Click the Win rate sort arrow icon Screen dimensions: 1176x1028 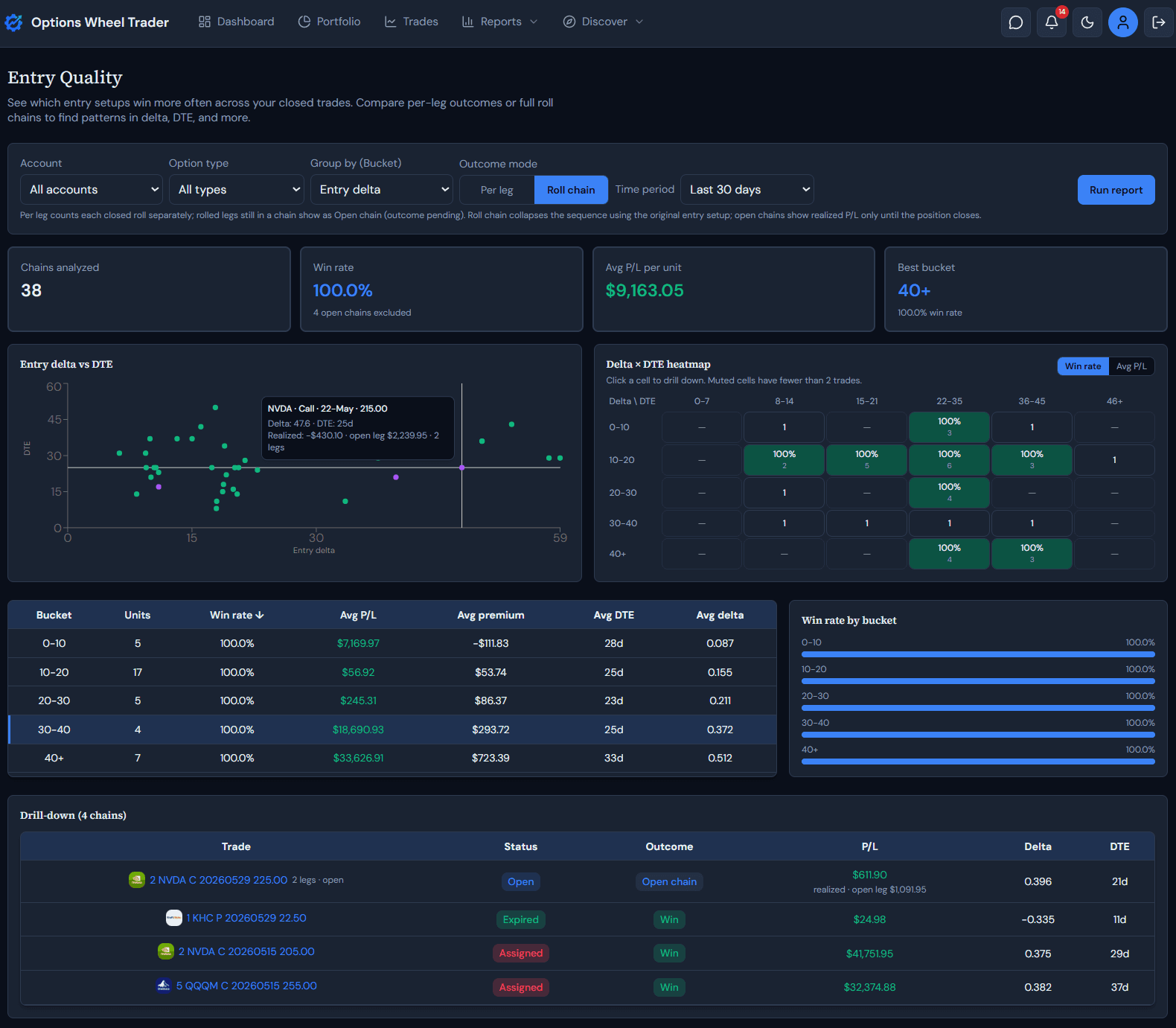coord(260,615)
